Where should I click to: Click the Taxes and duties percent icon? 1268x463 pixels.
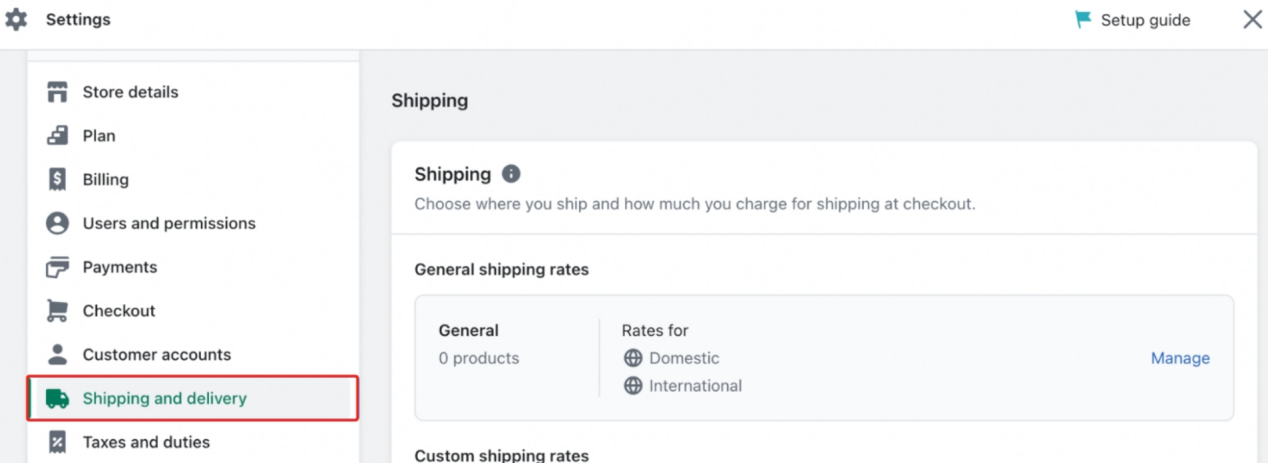(58, 442)
